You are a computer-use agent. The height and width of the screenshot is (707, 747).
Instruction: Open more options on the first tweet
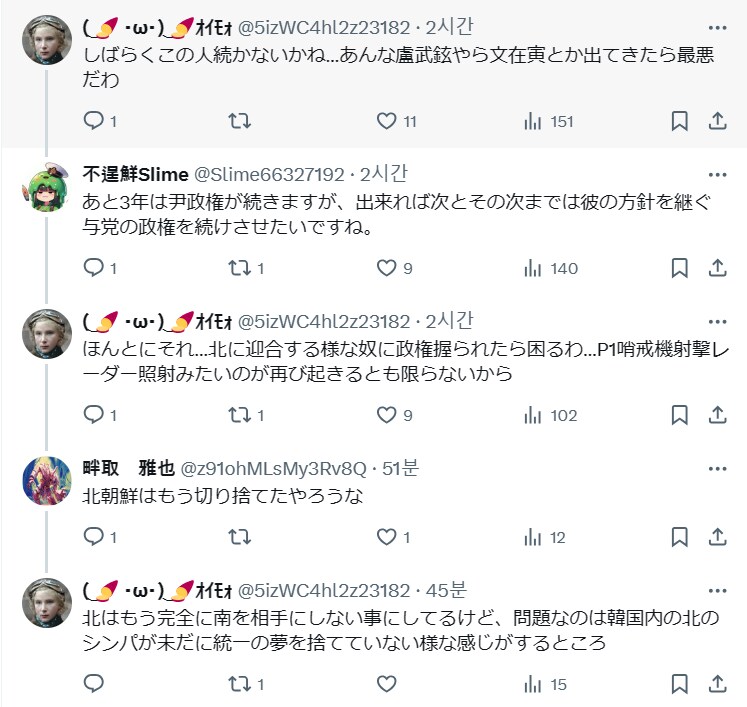pyautogui.click(x=717, y=28)
